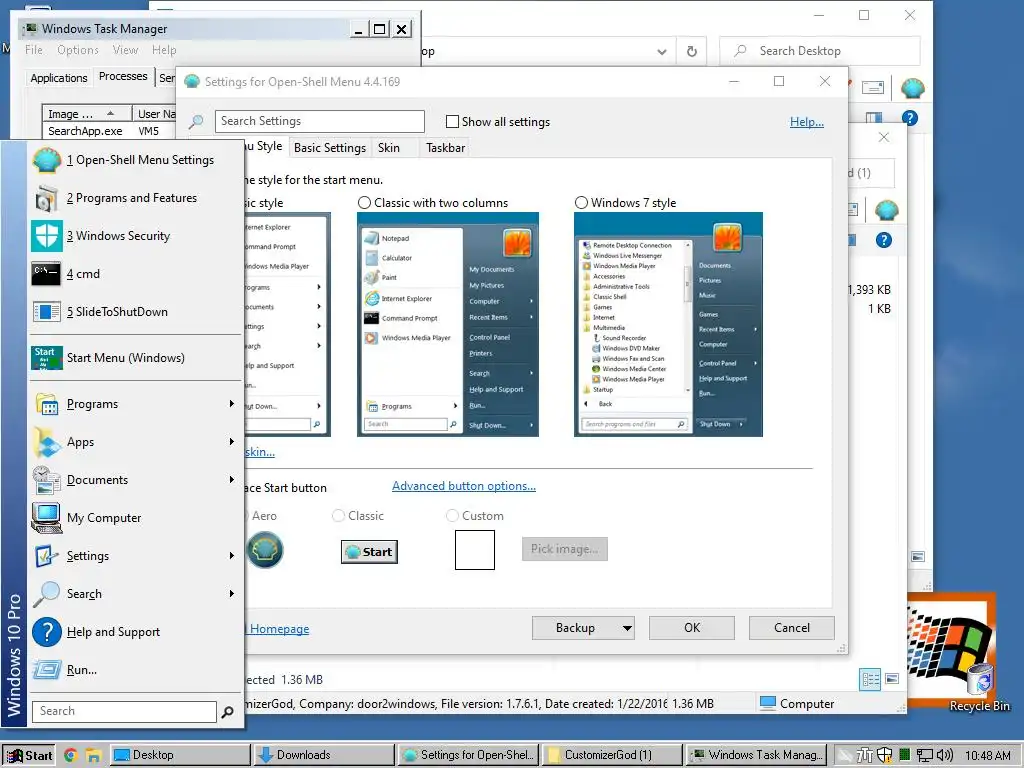The height and width of the screenshot is (768, 1024).
Task: Expand the Programs submenu in start menu
Action: click(232, 404)
